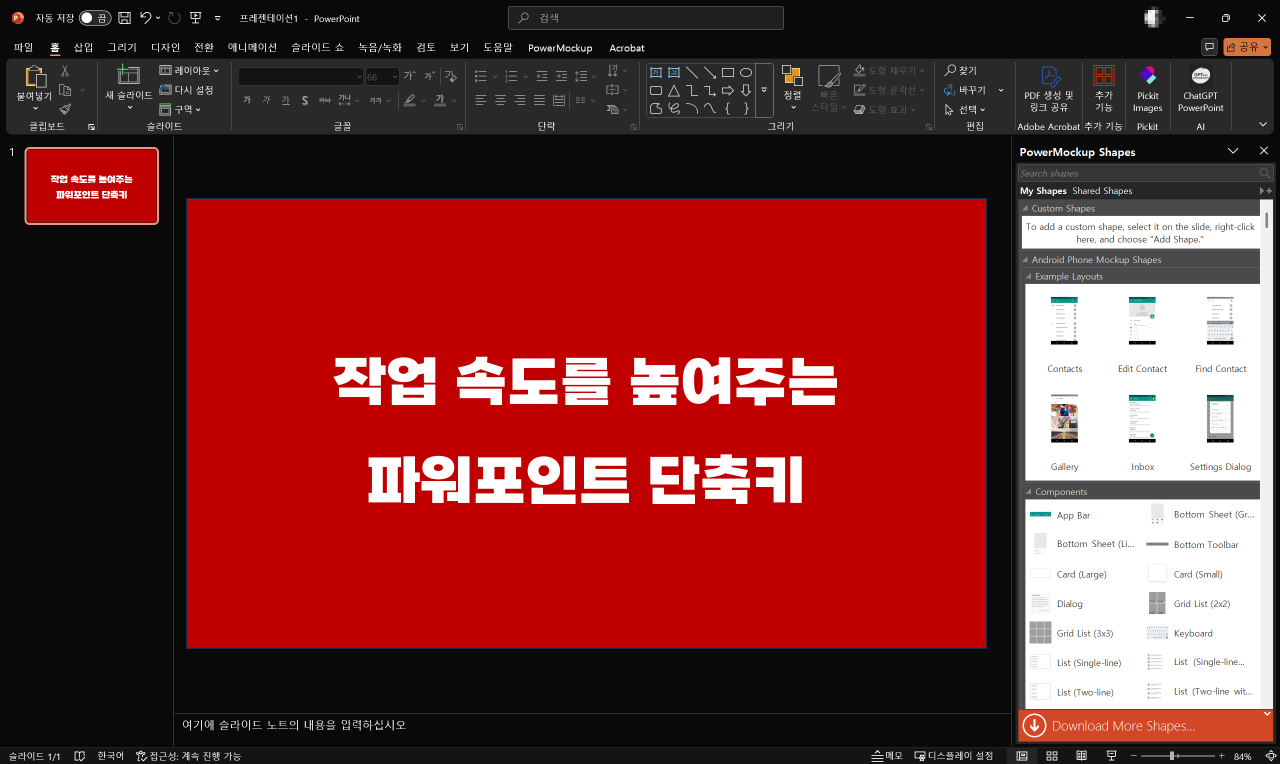Click the justify text alignment icon
Image resolution: width=1280 pixels, height=764 pixels.
pos(540,100)
